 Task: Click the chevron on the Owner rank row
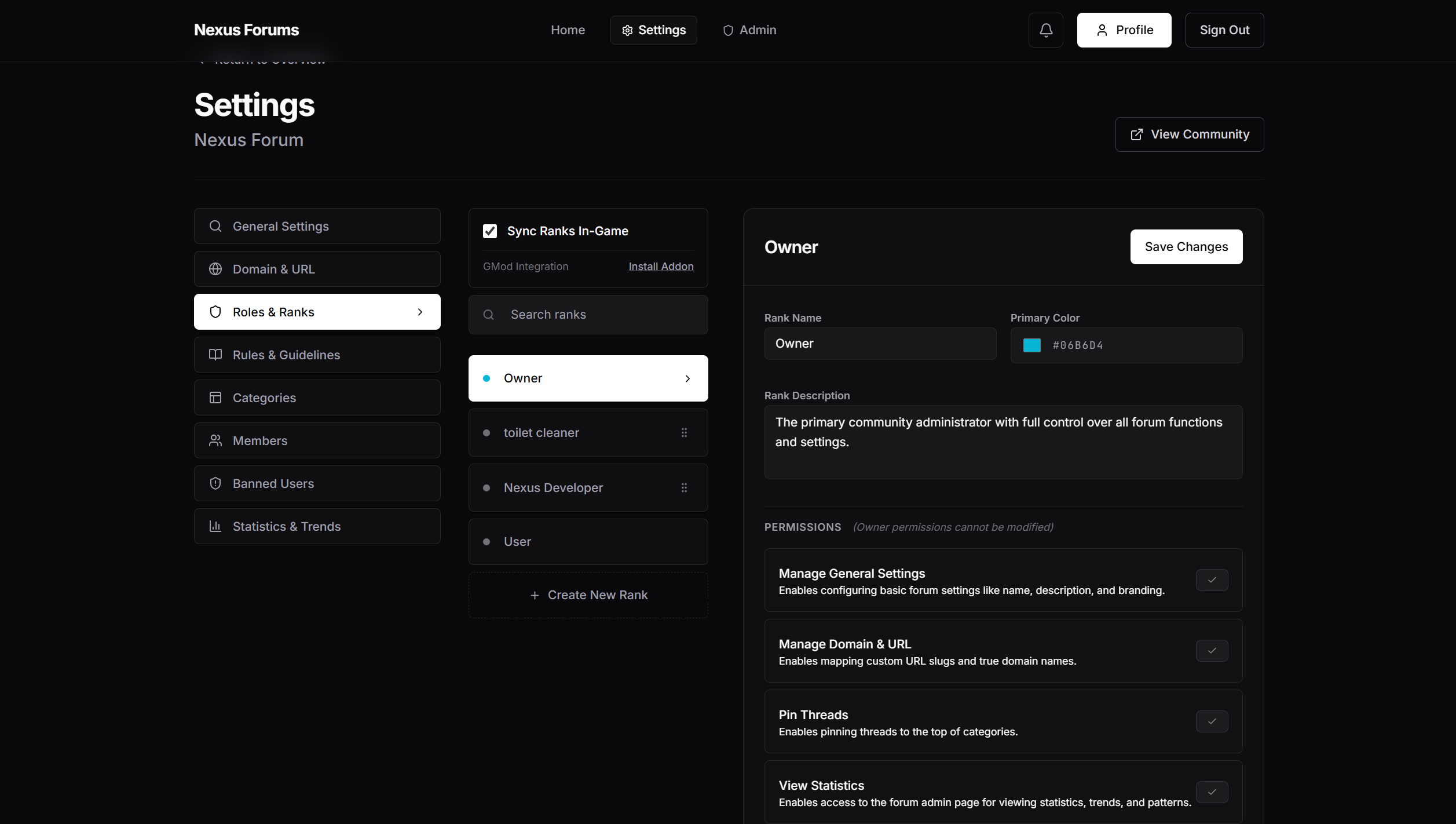coord(687,378)
